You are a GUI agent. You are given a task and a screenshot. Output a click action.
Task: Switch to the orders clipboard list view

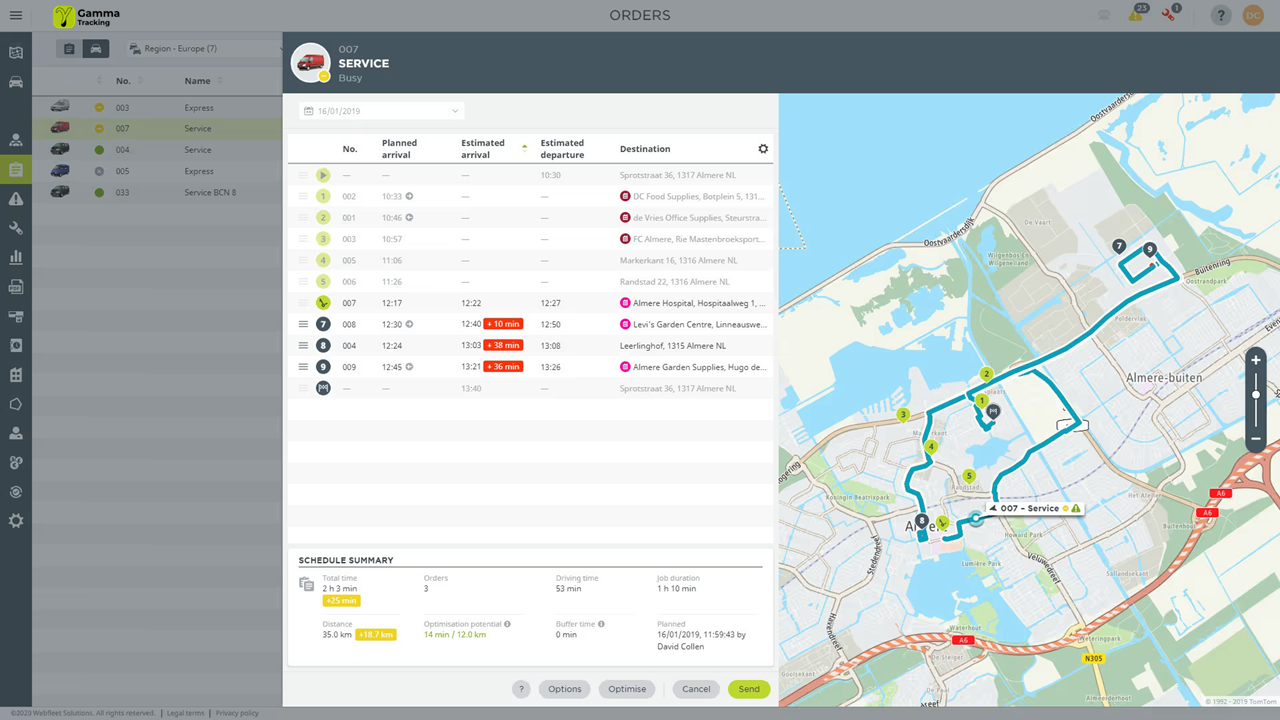pos(69,49)
